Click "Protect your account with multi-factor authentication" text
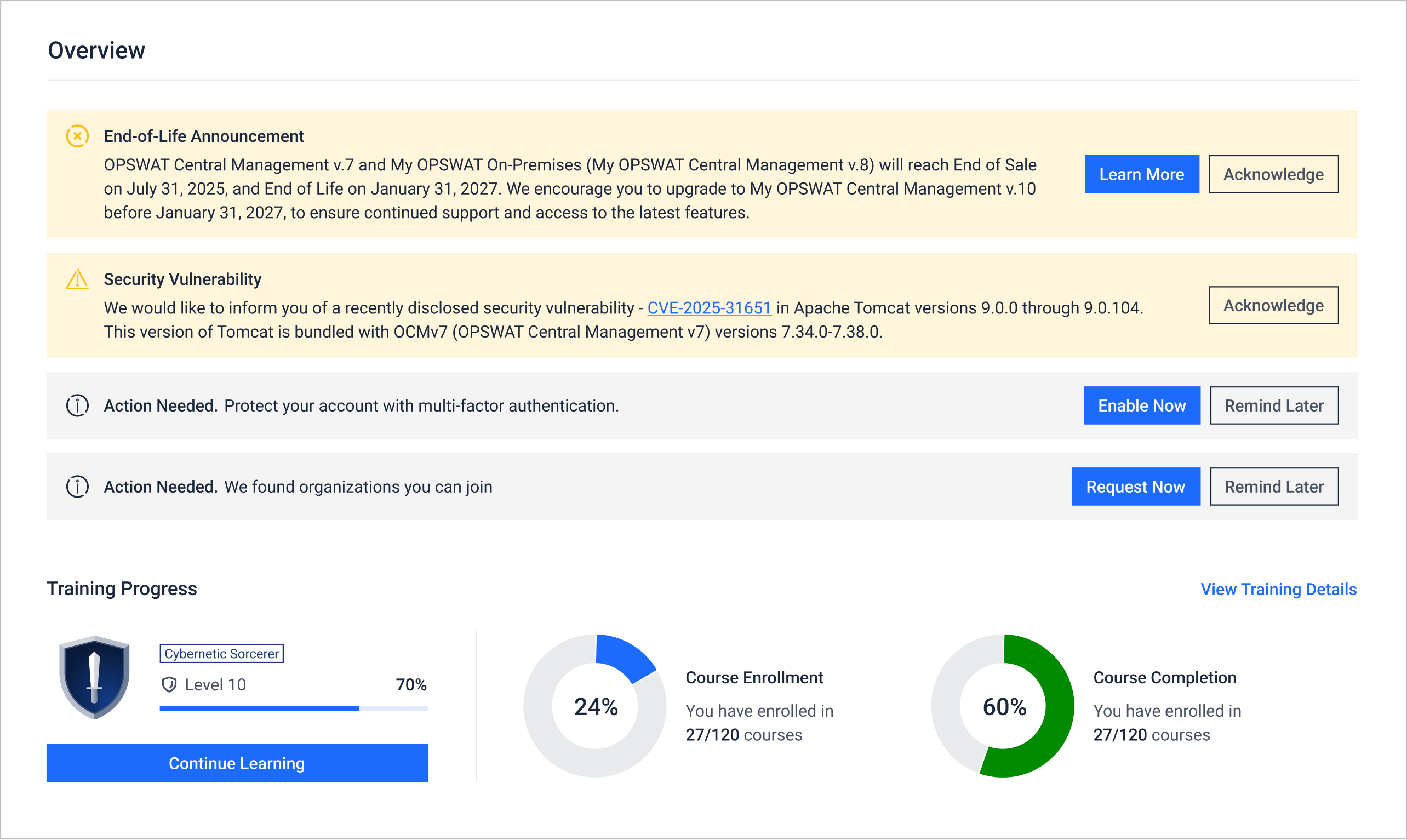 click(421, 406)
